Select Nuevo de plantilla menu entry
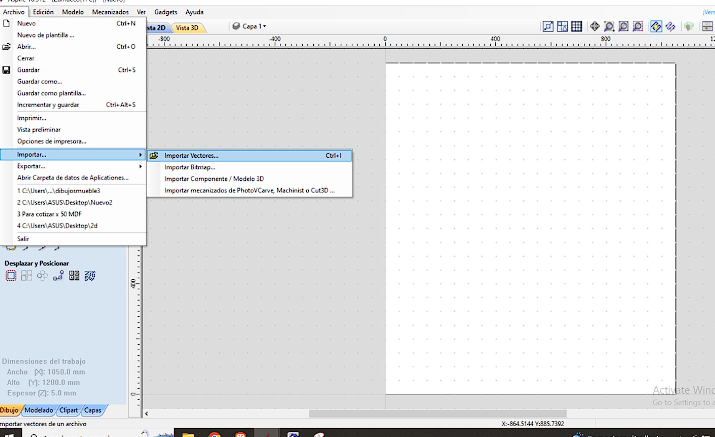The width and height of the screenshot is (715, 437). tap(73, 35)
